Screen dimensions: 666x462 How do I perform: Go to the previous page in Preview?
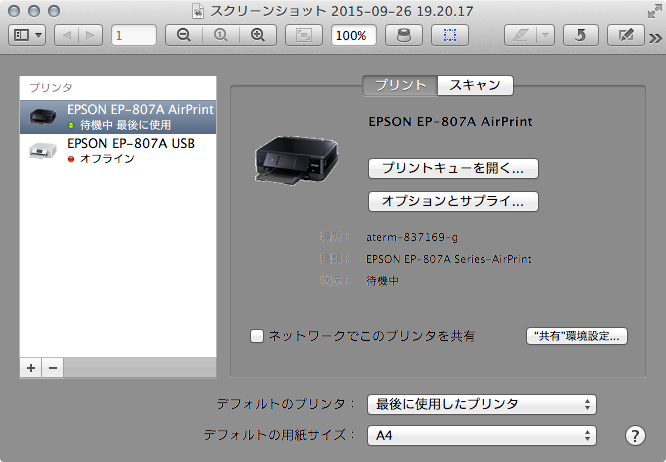pos(67,35)
